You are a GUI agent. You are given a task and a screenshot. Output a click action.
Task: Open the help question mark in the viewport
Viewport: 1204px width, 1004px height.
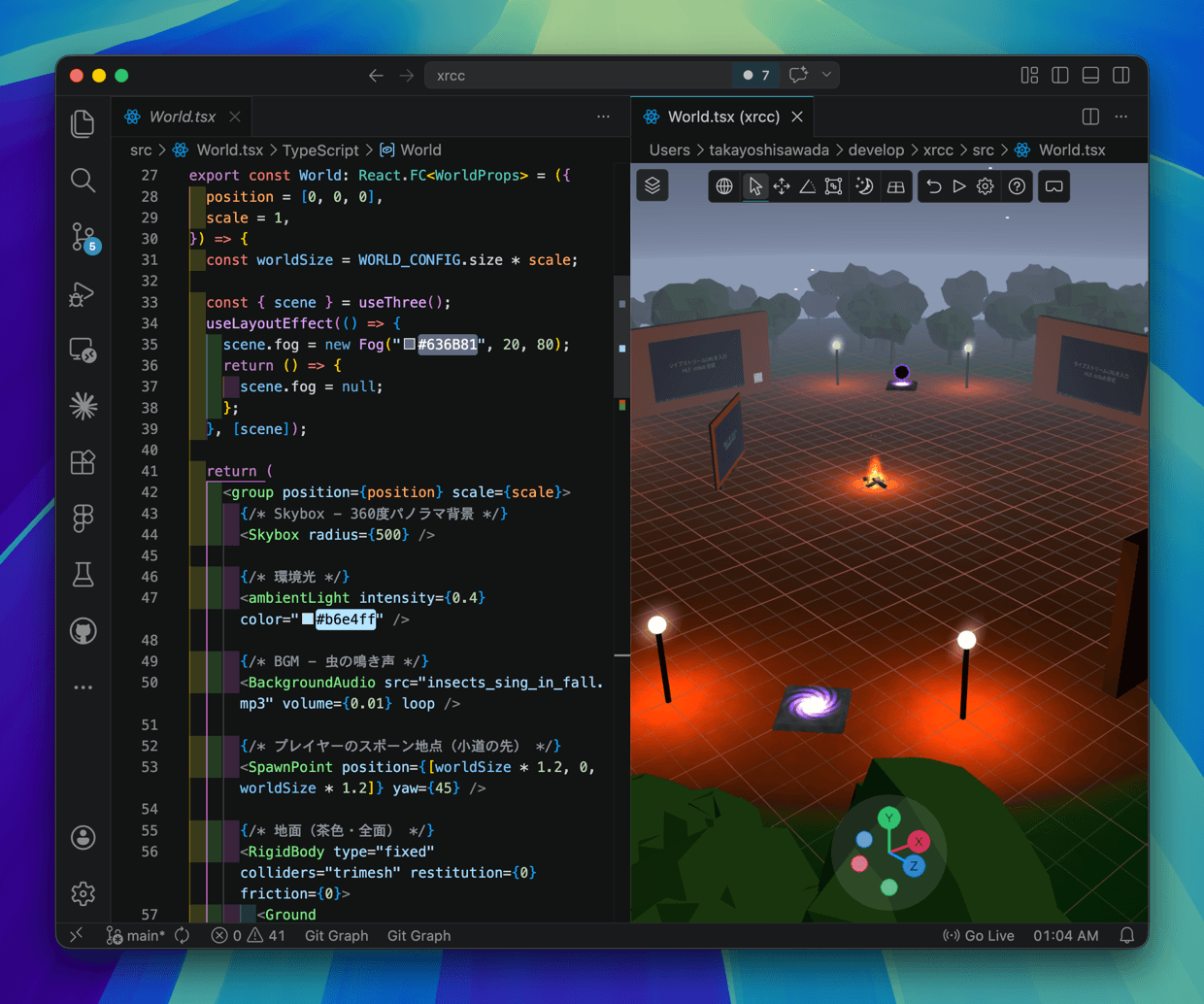point(1017,185)
